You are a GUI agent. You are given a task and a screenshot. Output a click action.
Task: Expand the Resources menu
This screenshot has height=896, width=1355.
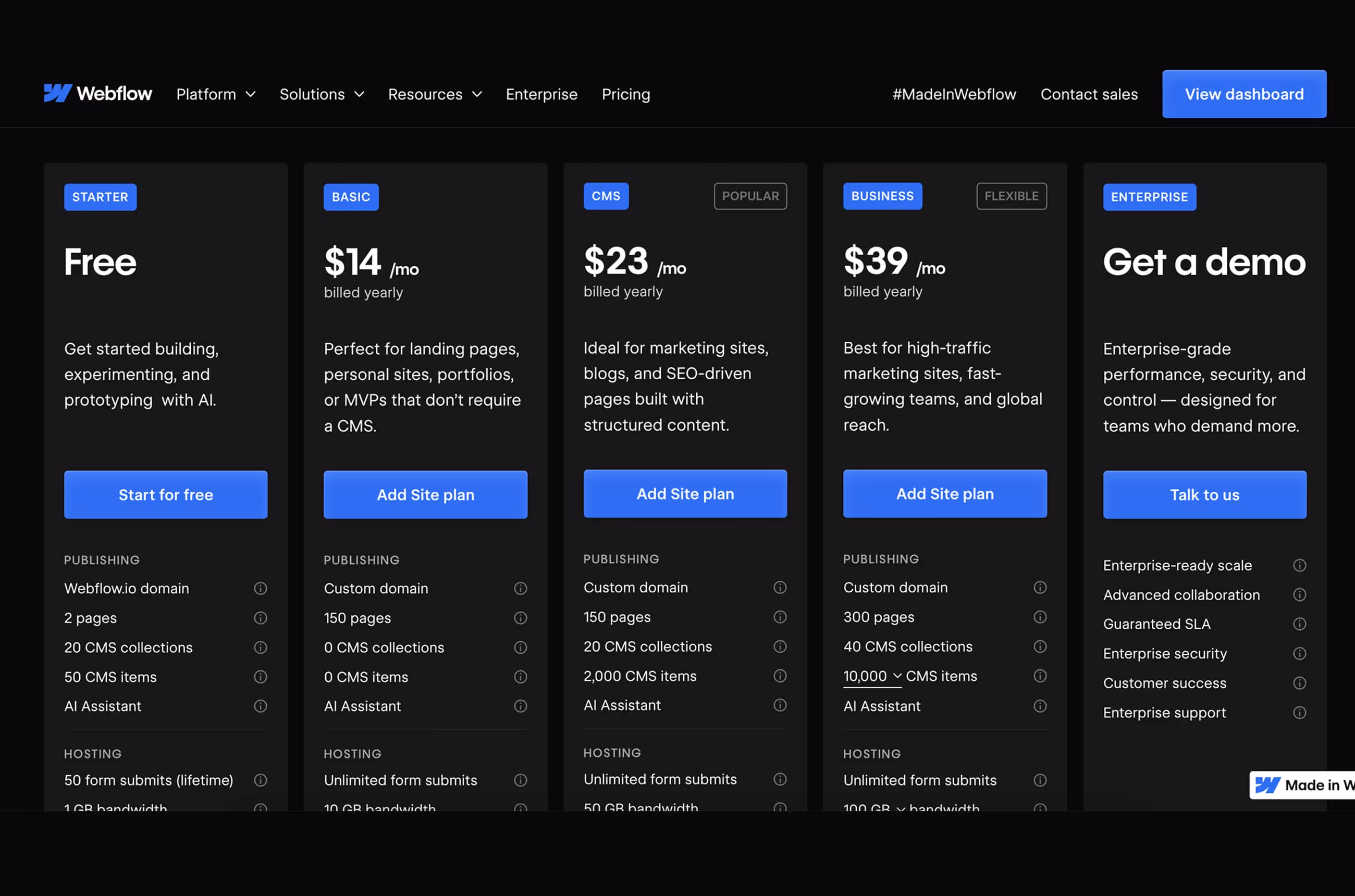(x=435, y=94)
